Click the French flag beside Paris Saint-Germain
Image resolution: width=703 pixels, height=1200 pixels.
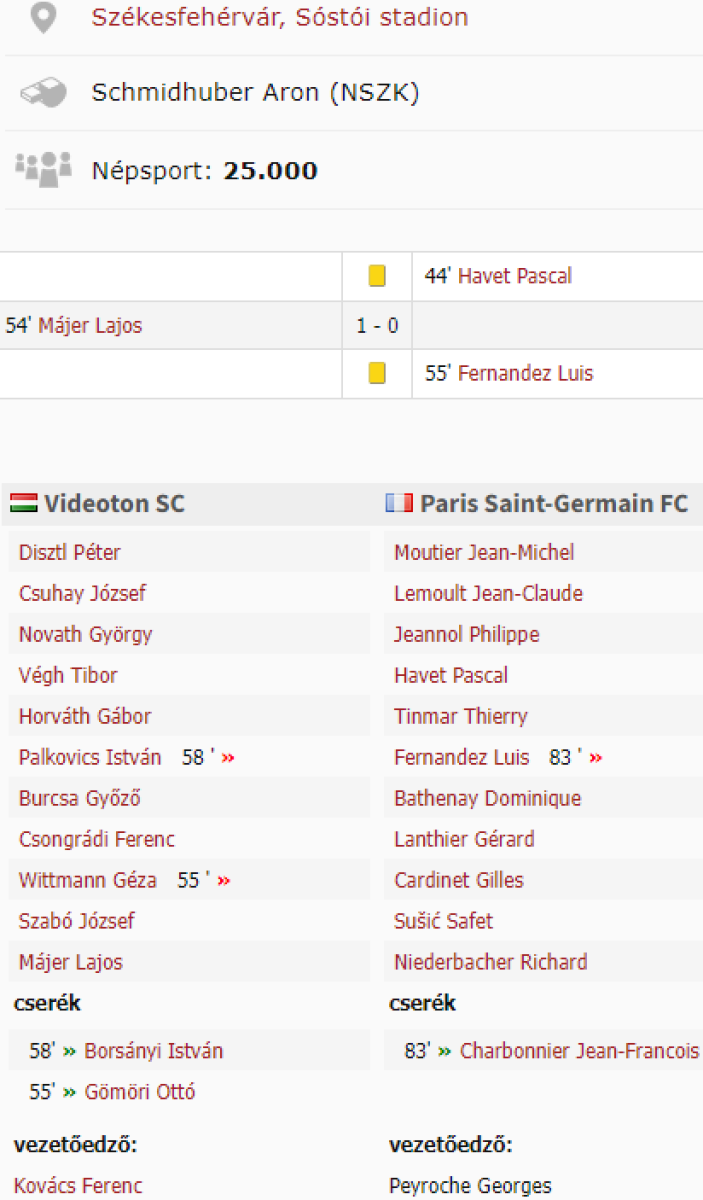click(399, 503)
